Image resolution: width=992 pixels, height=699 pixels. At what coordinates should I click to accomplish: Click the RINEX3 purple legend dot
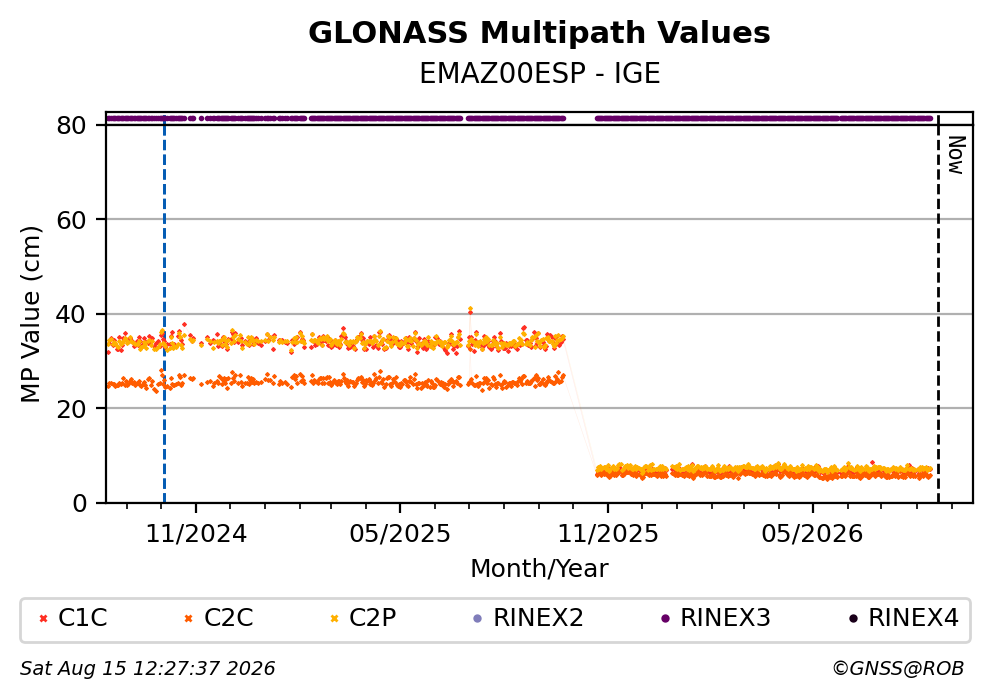(665, 619)
